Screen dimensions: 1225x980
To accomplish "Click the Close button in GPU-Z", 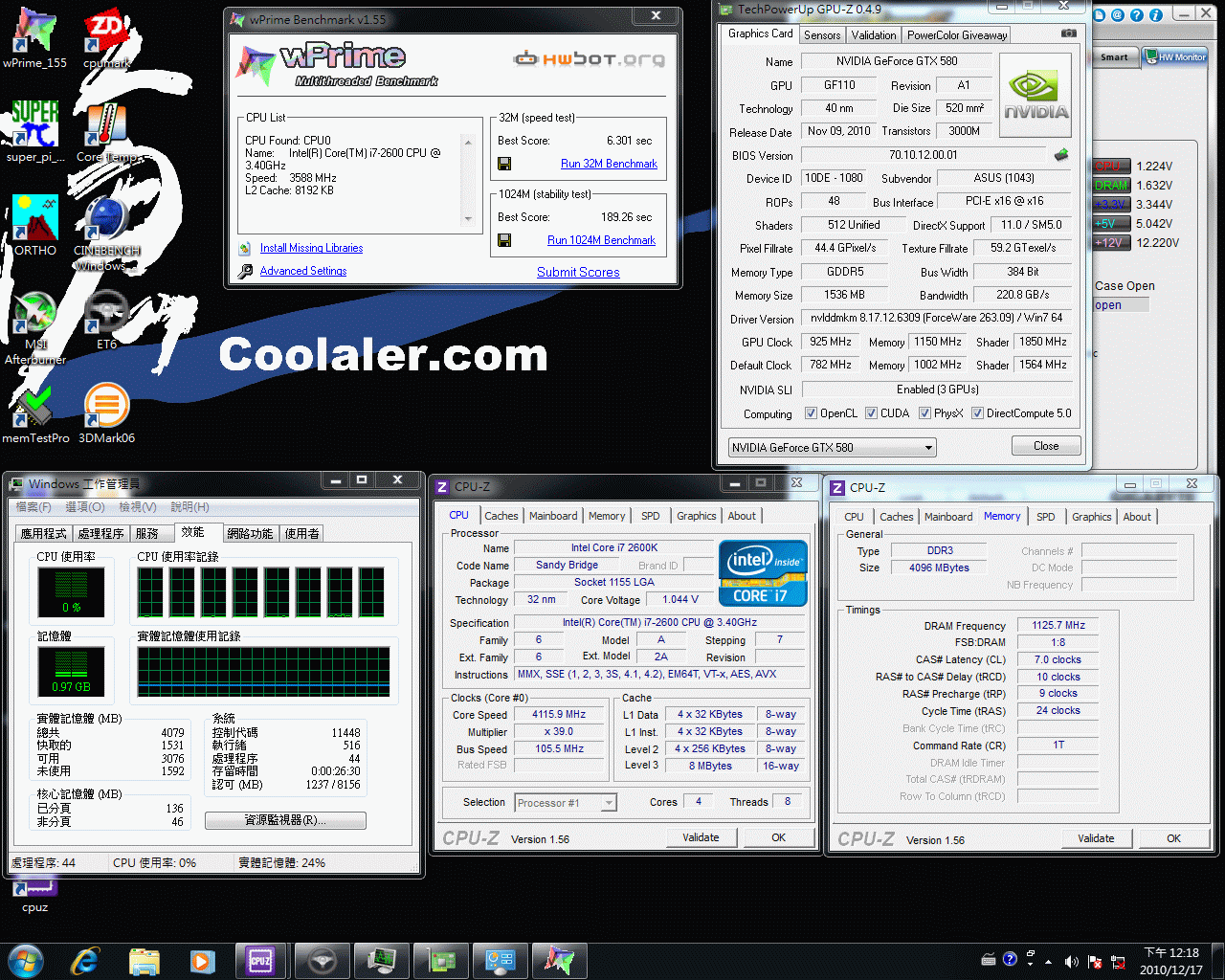I will click(x=1046, y=446).
